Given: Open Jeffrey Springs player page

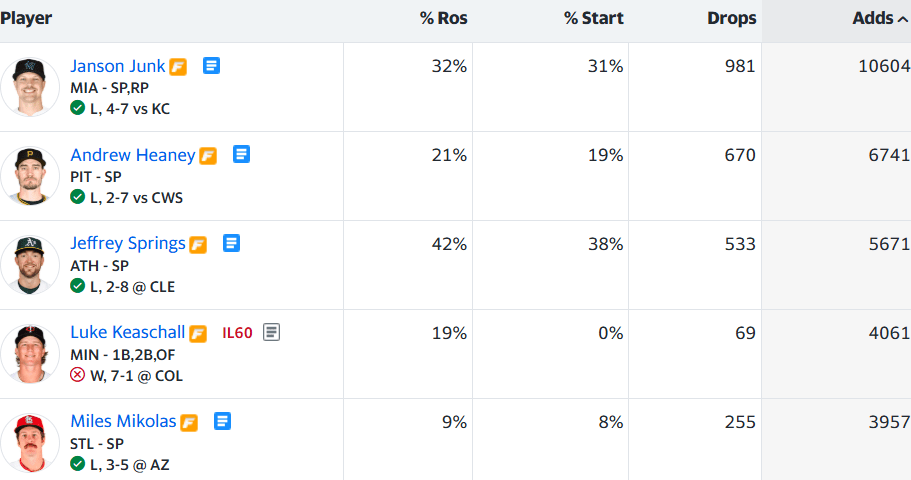Looking at the screenshot, I should pyautogui.click(x=128, y=243).
